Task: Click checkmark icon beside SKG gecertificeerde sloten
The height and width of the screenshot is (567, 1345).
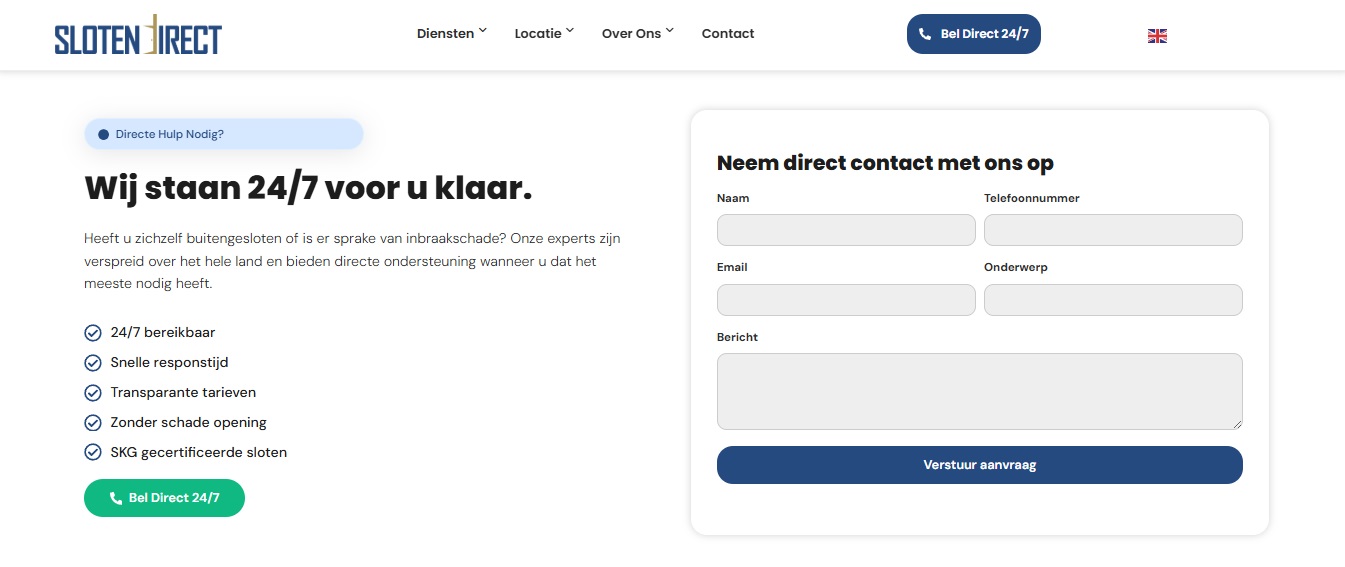Action: click(93, 453)
